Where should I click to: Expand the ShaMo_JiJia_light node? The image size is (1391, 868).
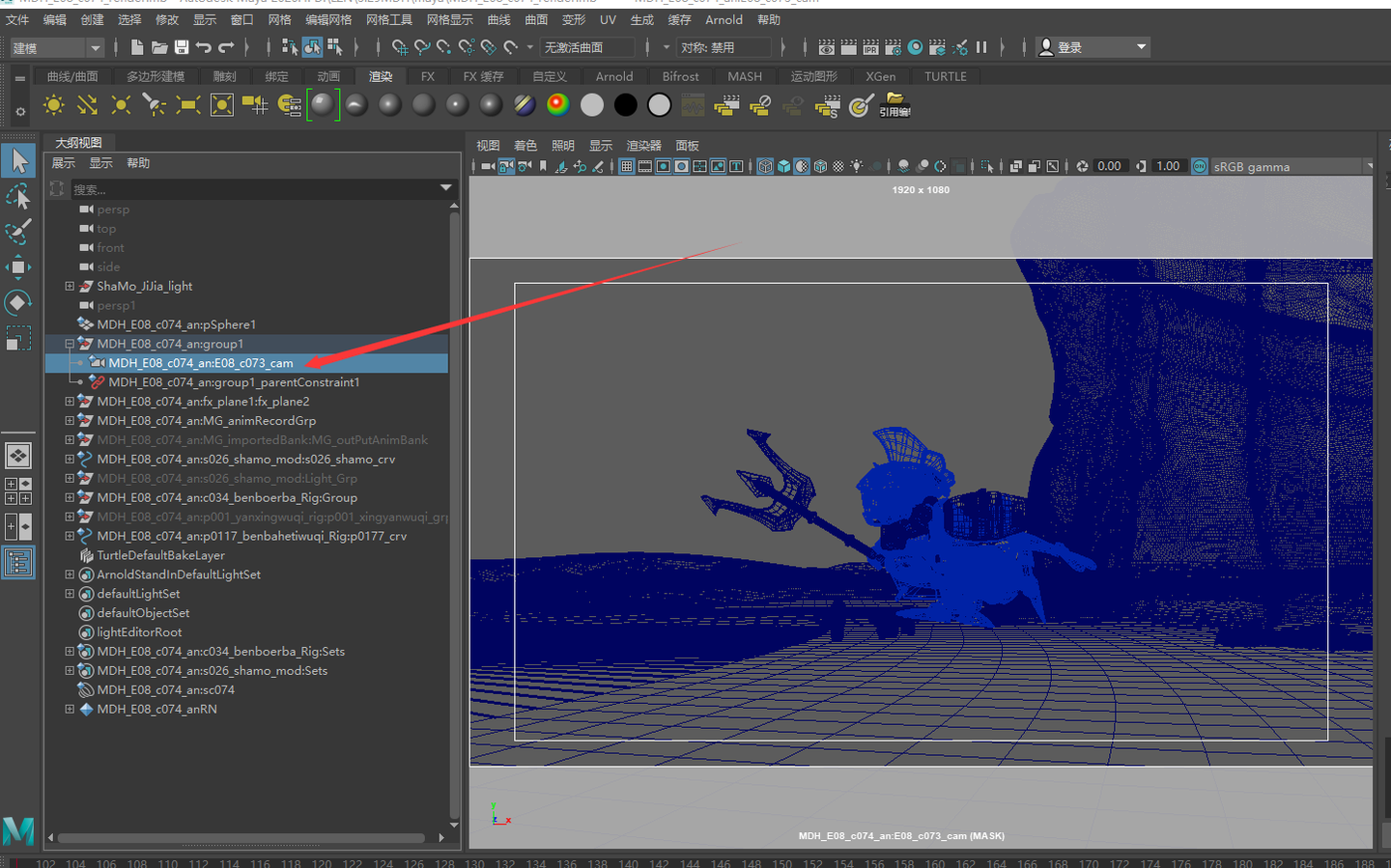(70, 286)
